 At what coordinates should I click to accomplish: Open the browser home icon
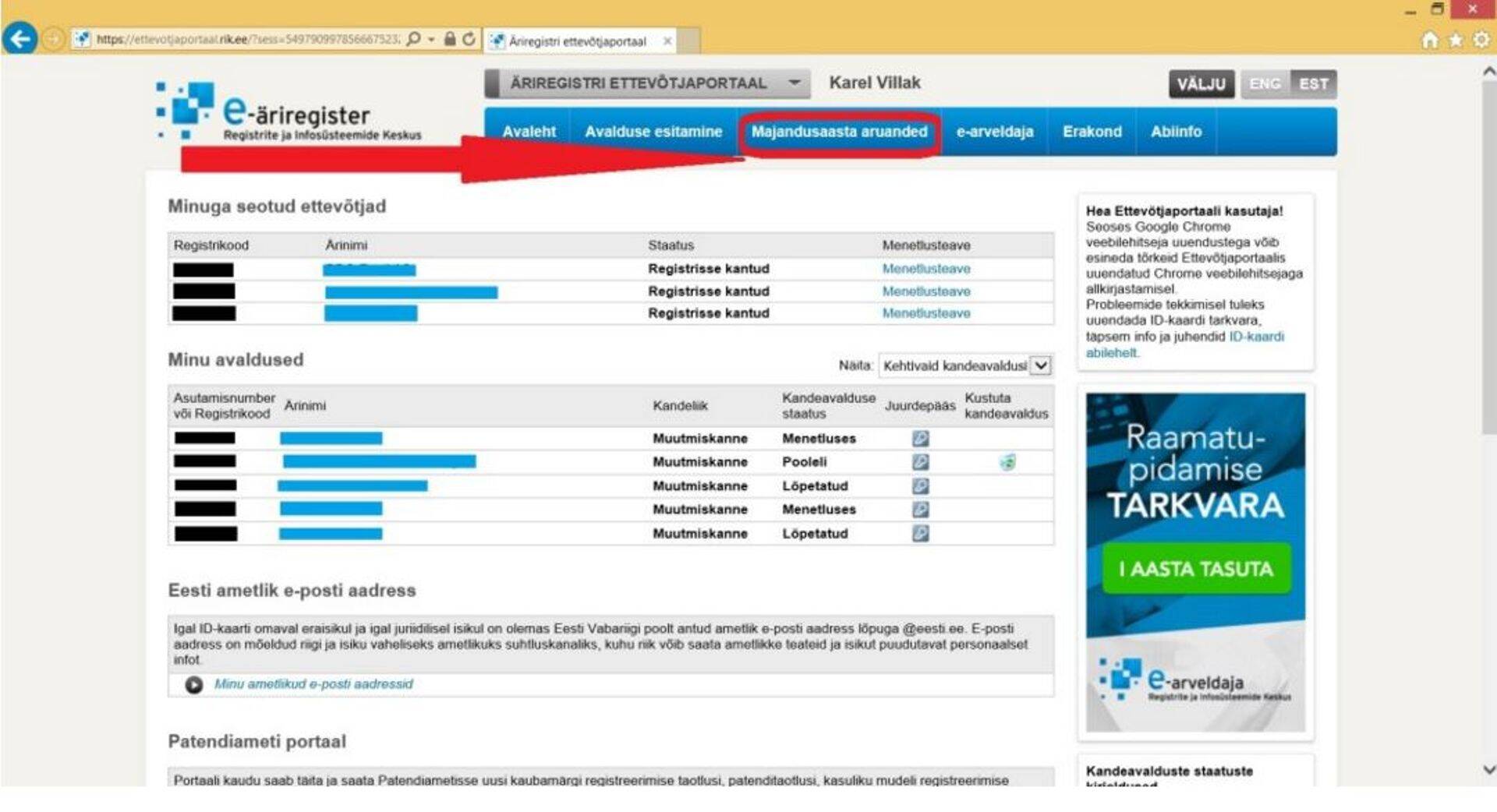[x=1429, y=40]
